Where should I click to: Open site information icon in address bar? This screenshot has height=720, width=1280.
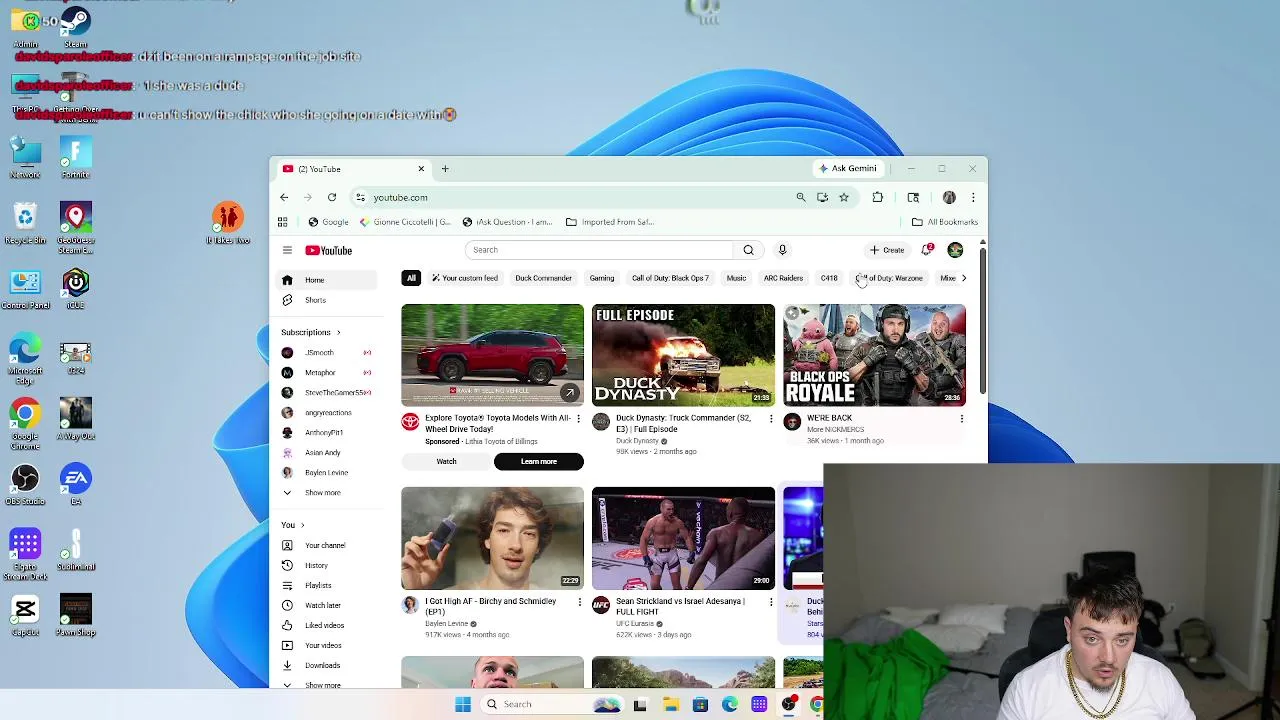(360, 198)
